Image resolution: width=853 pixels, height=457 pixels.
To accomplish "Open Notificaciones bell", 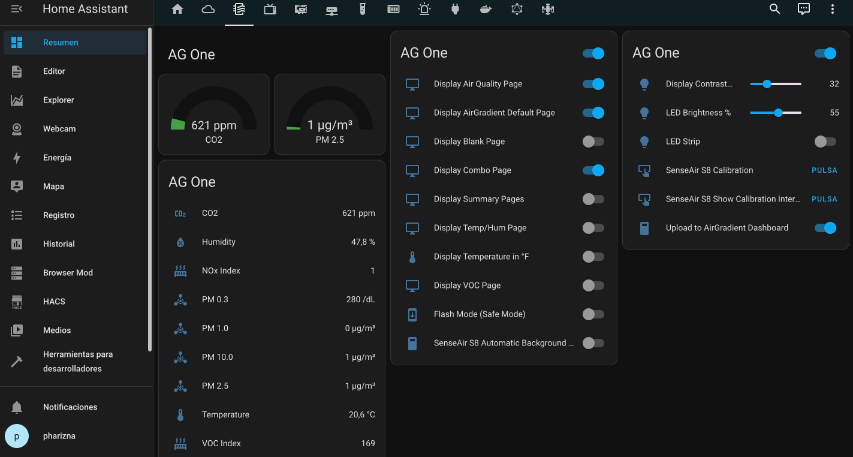I will tap(75, 407).
